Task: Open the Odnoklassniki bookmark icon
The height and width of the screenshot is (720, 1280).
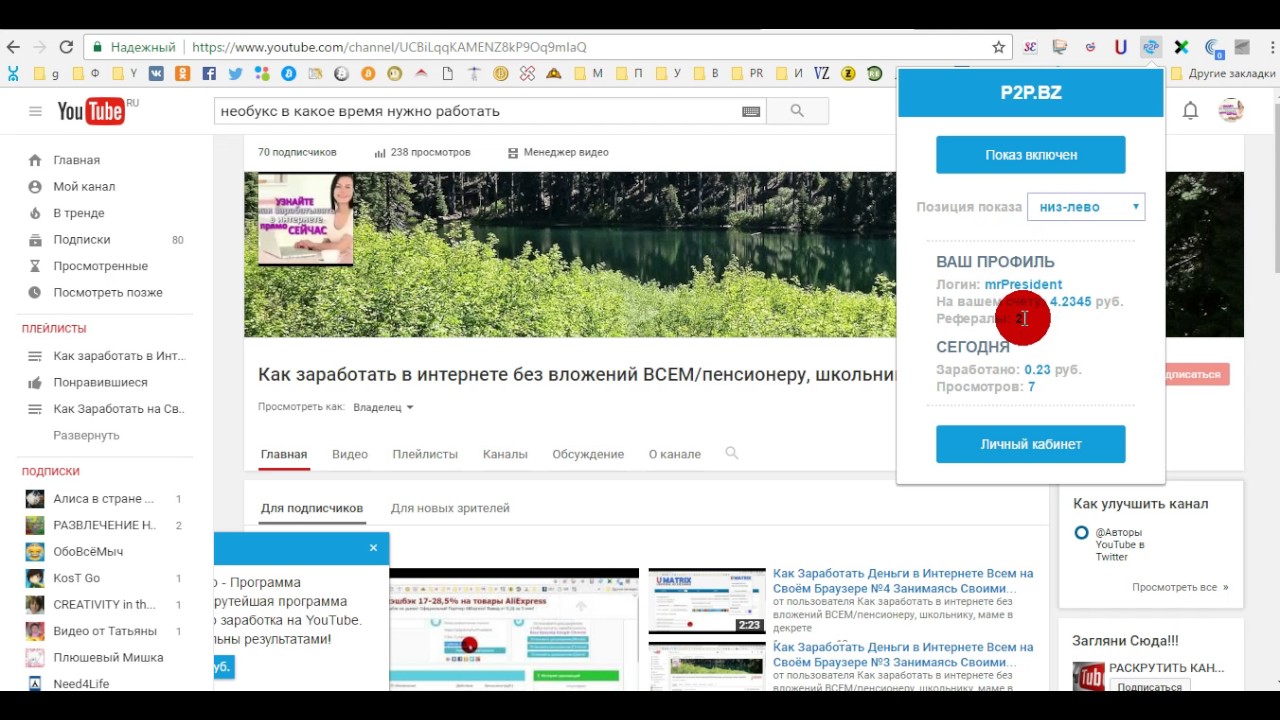Action: pyautogui.click(x=182, y=73)
